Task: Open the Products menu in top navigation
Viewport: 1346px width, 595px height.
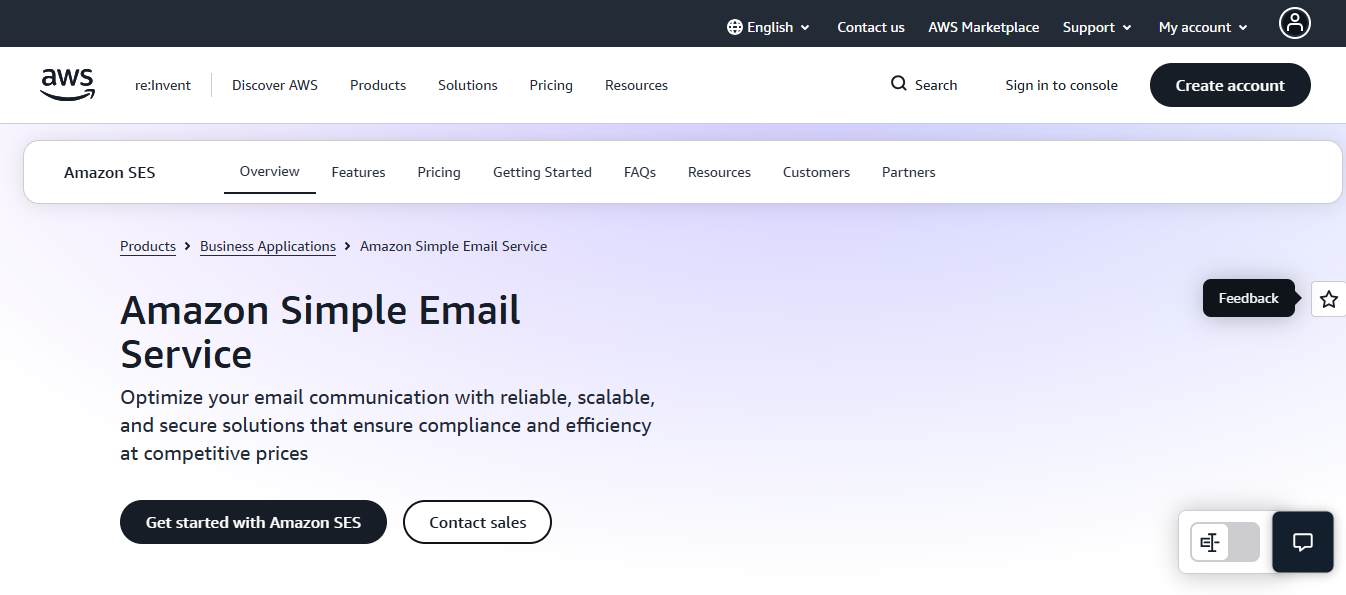Action: (x=378, y=85)
